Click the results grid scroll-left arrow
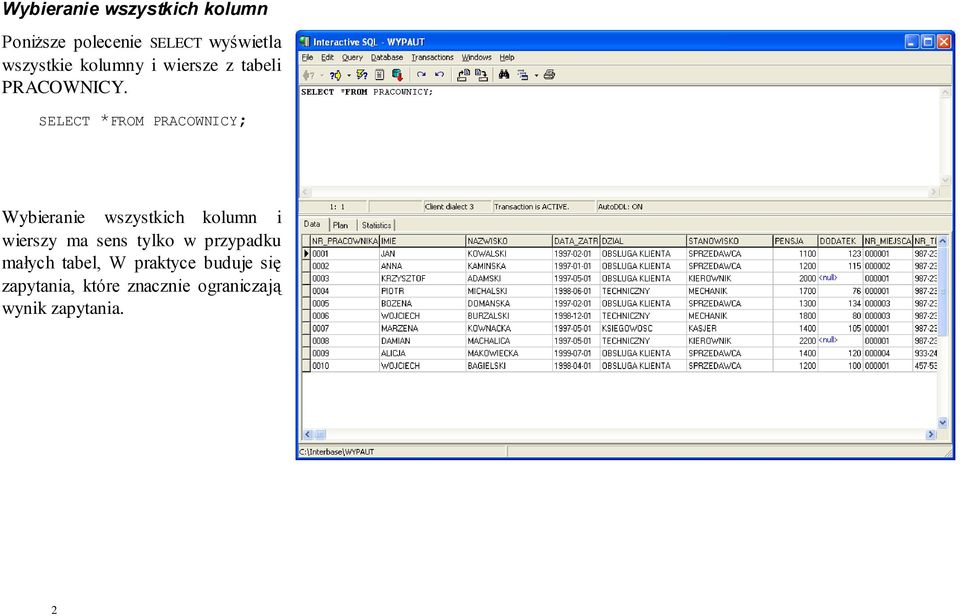This screenshot has width=960, height=616. click(x=307, y=434)
